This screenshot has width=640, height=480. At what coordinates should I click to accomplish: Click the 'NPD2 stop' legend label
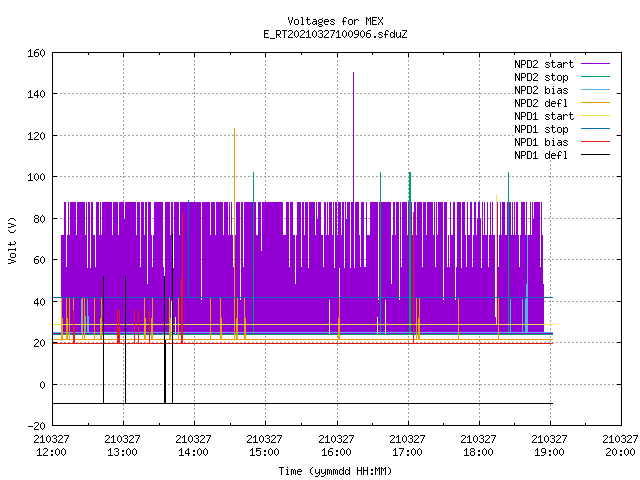point(541,77)
